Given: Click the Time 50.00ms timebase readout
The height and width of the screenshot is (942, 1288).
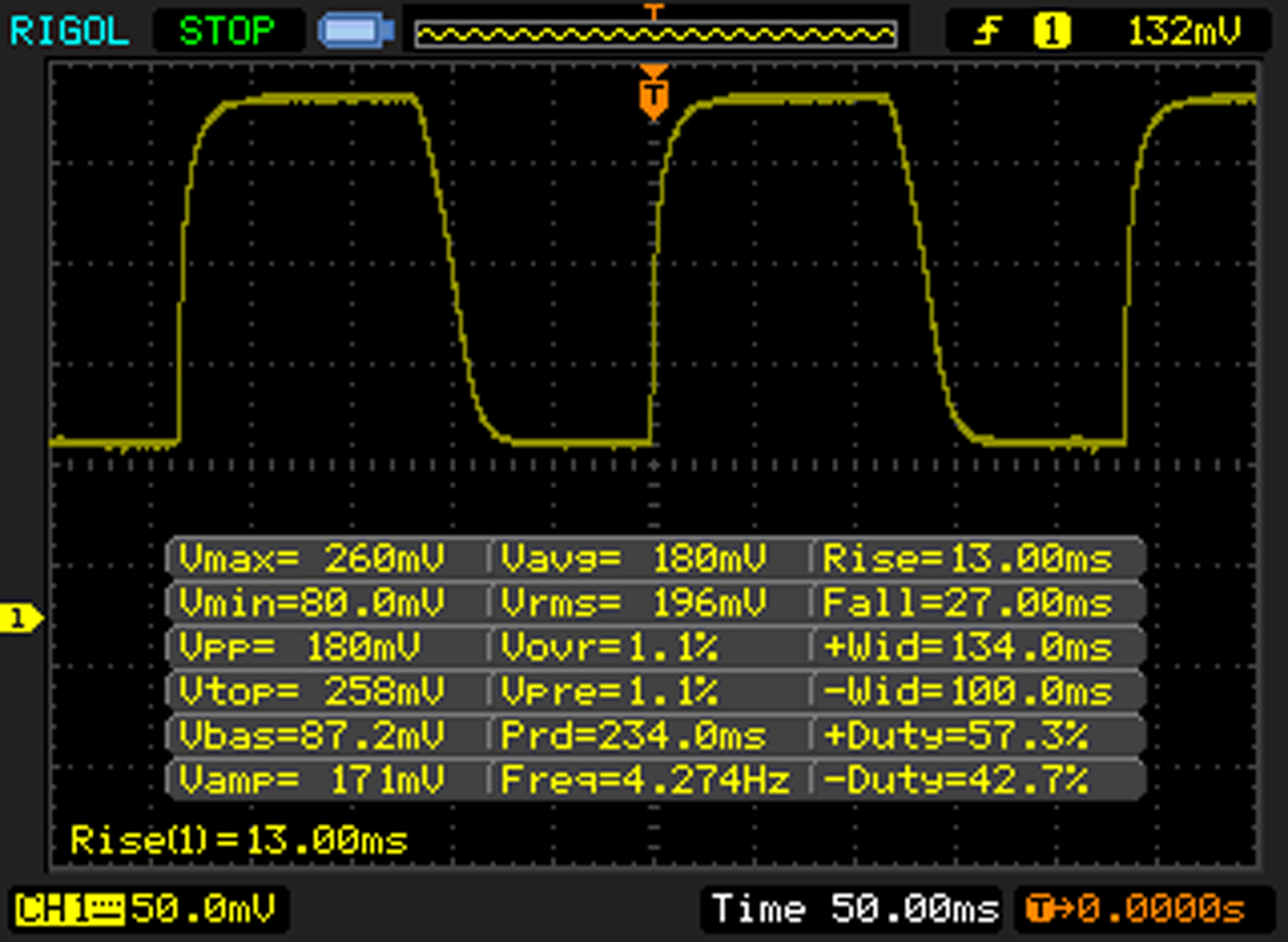Looking at the screenshot, I should coord(856,910).
